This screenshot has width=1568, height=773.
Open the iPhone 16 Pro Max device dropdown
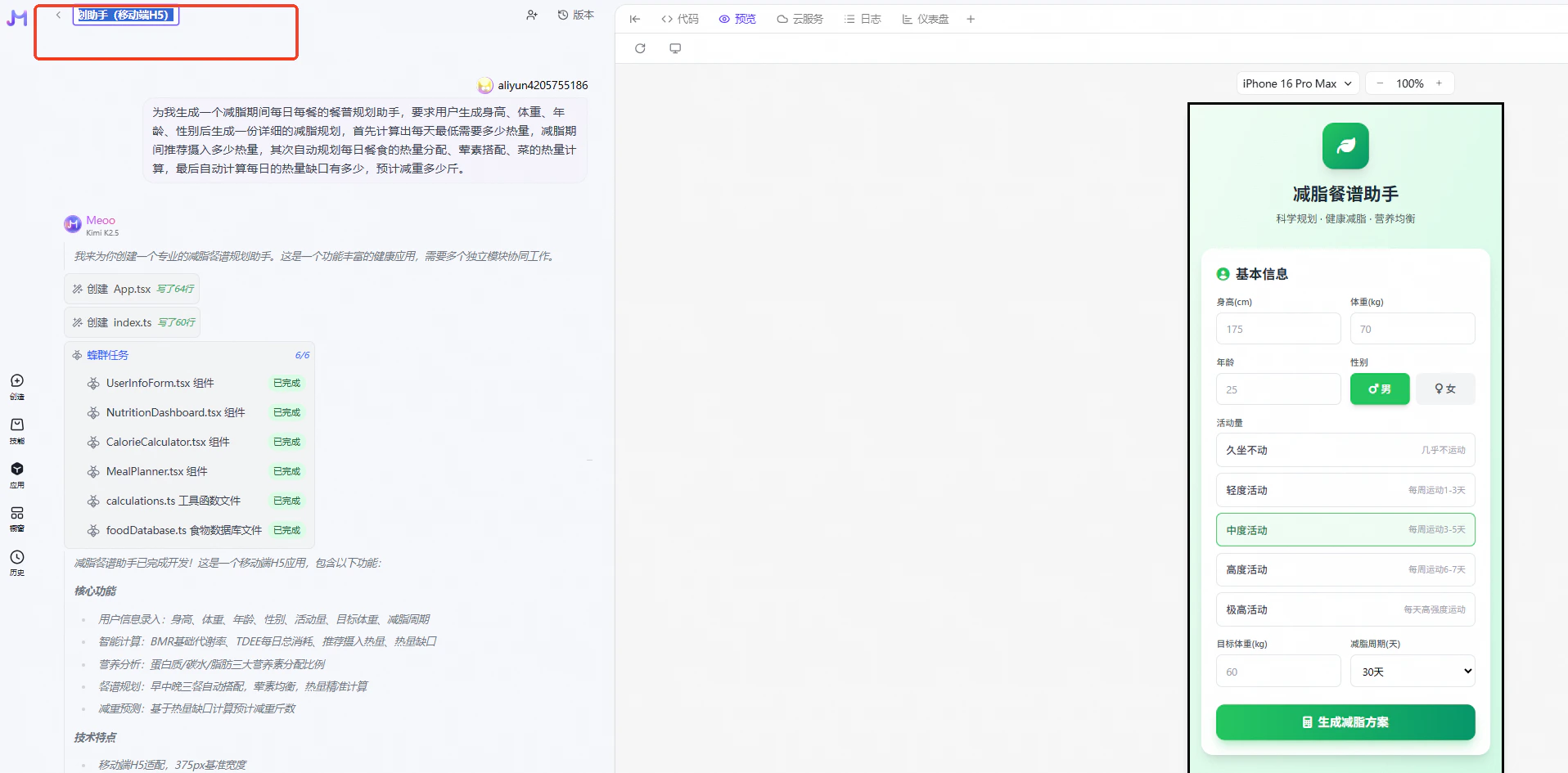1298,83
